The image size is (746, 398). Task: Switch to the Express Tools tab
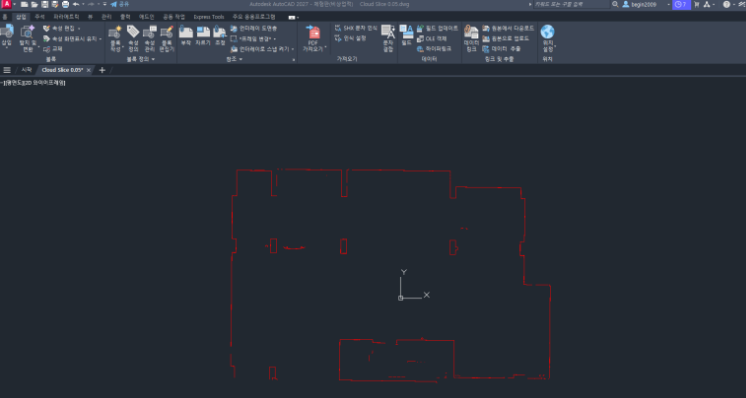208,17
